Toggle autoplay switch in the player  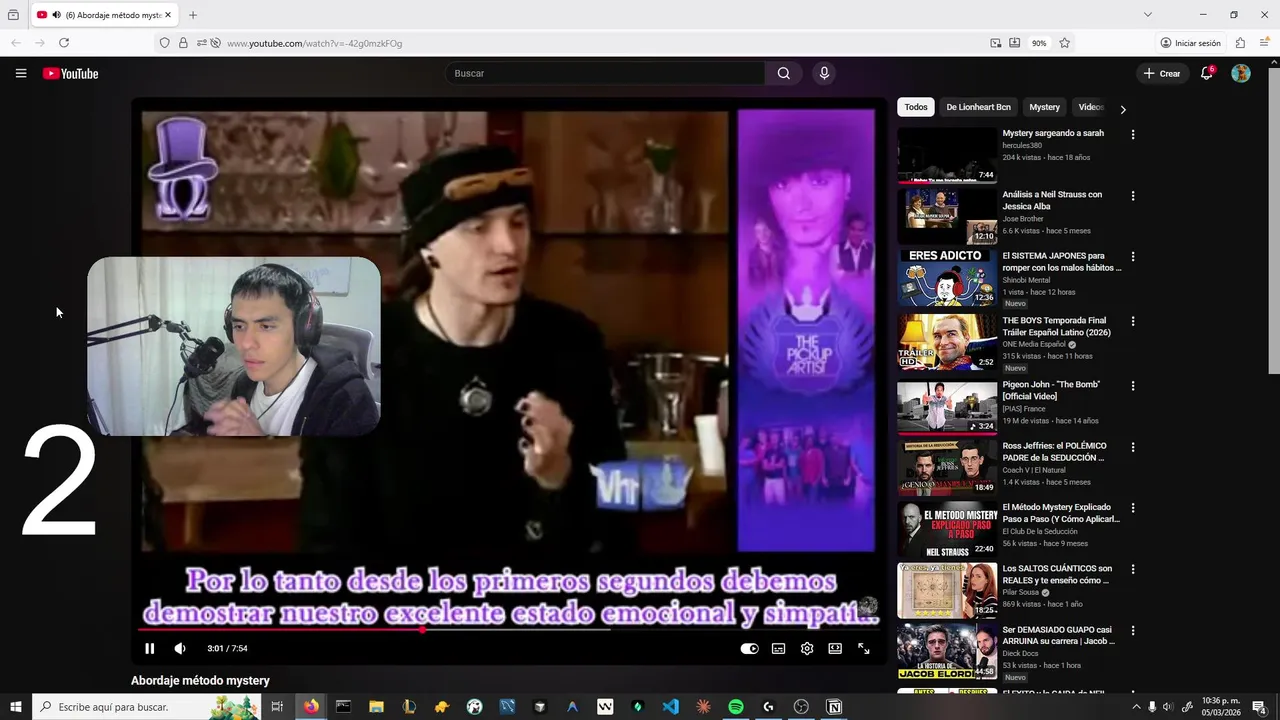pyautogui.click(x=749, y=648)
